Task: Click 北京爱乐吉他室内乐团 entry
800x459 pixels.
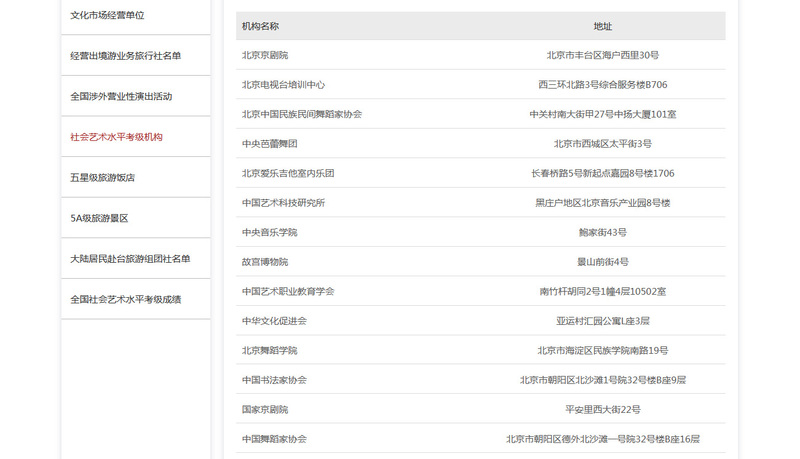Action: 288,173
